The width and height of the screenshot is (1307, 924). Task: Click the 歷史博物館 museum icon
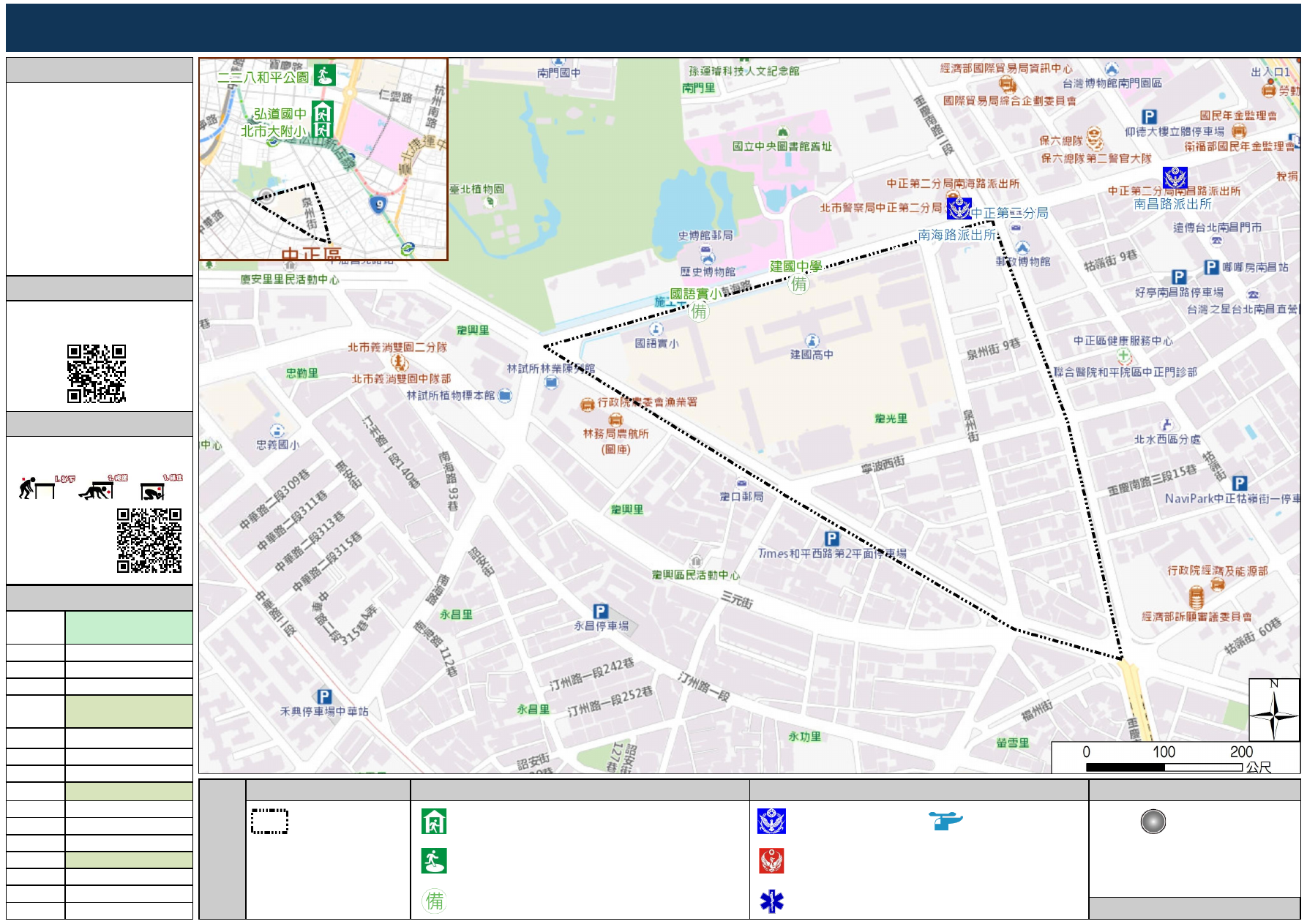pyautogui.click(x=706, y=257)
